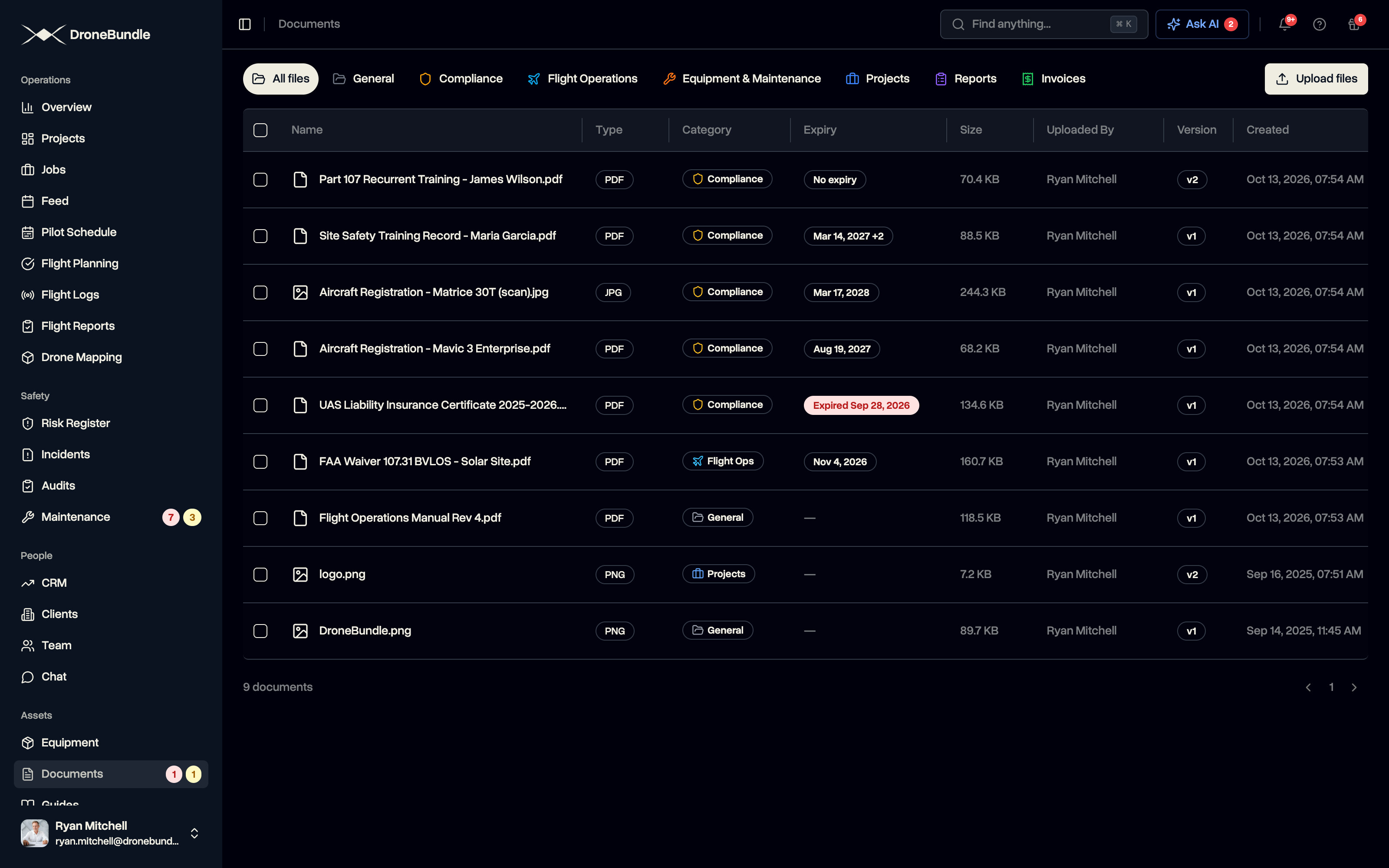Switch to the Compliance tab

[461, 79]
